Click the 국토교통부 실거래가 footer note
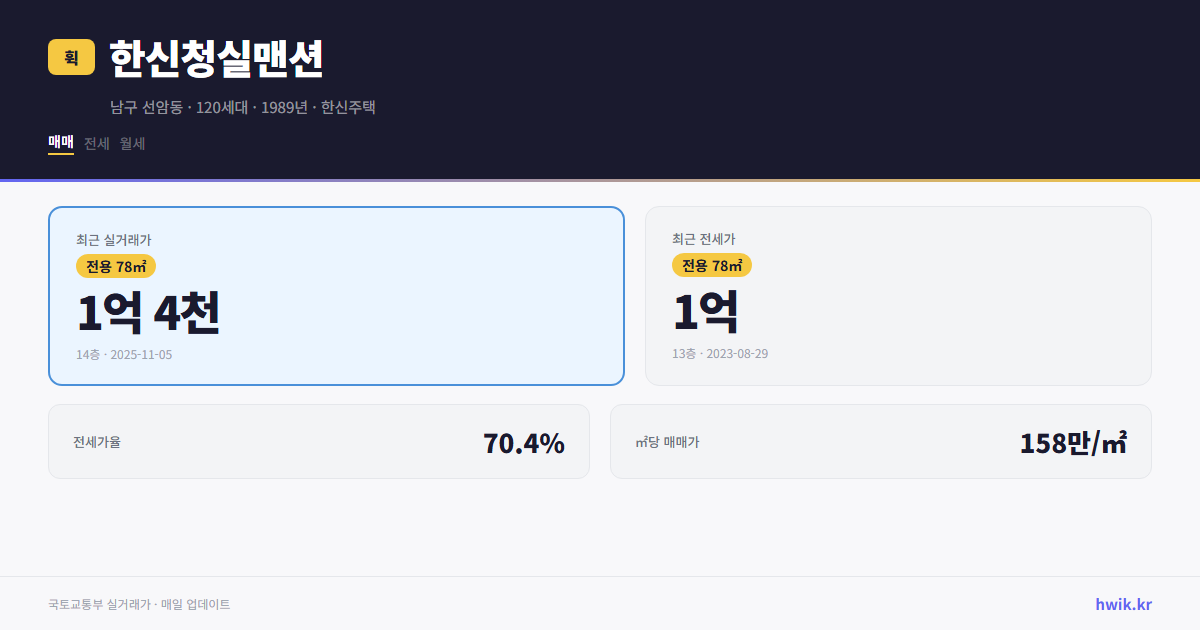 point(139,604)
